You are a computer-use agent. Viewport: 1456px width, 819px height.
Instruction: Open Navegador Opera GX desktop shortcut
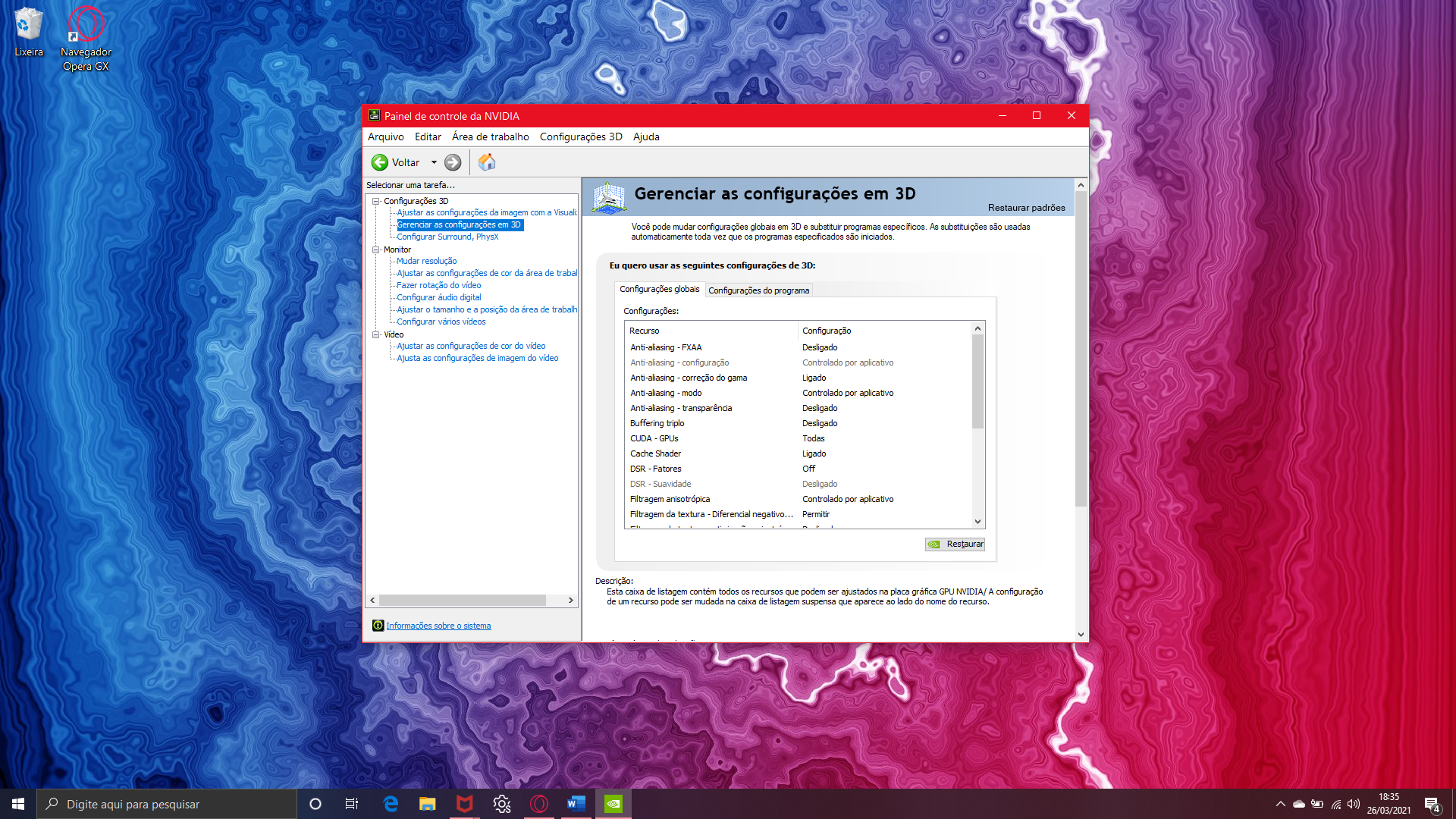86,39
